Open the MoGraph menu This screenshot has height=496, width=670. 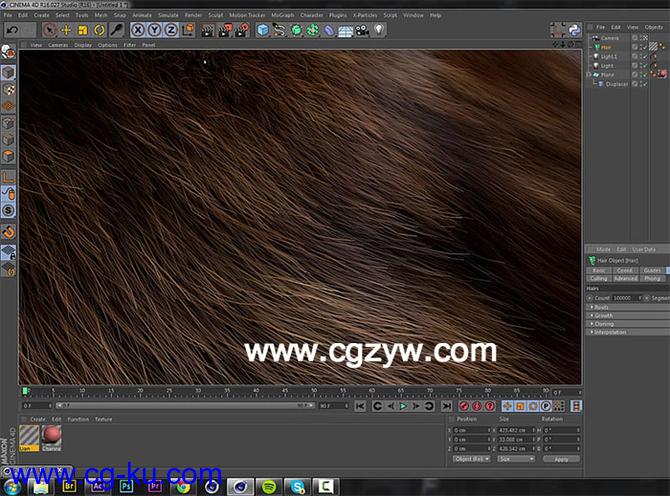click(282, 15)
